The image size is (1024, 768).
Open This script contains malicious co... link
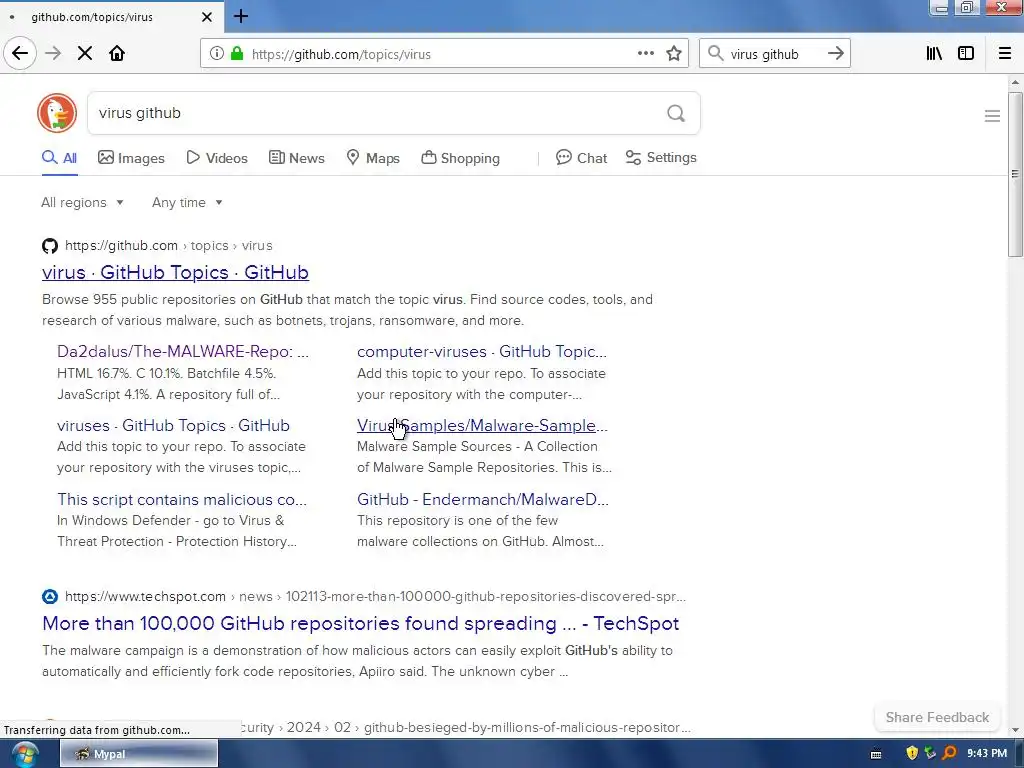click(x=182, y=500)
